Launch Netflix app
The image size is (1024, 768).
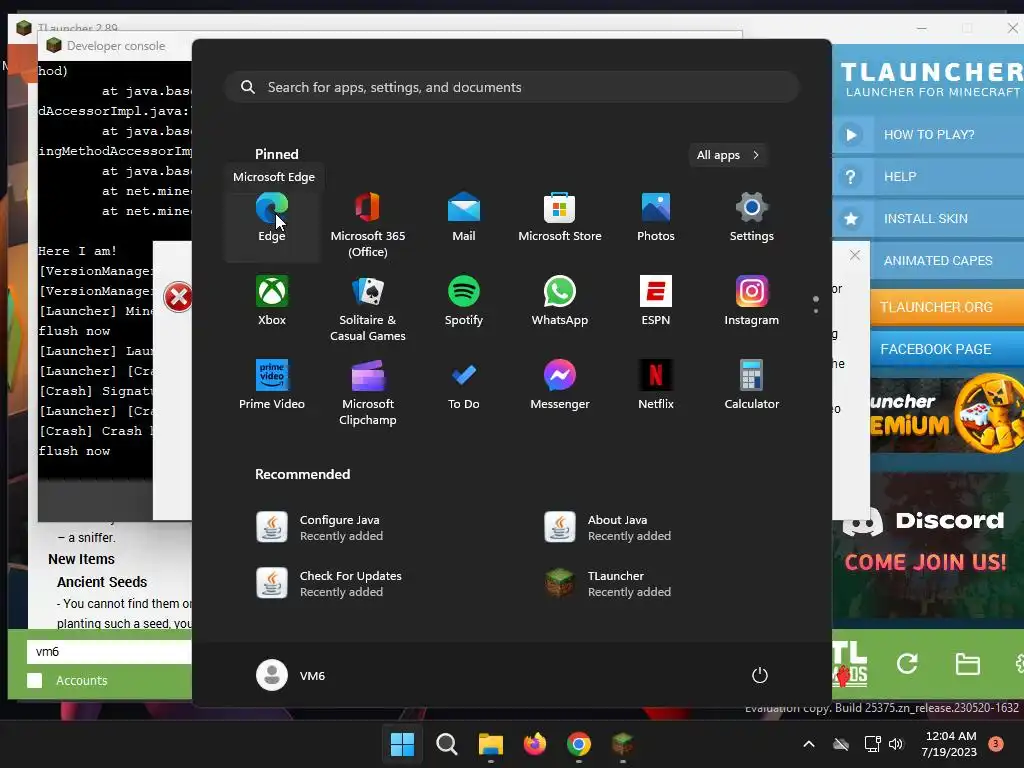pos(656,385)
